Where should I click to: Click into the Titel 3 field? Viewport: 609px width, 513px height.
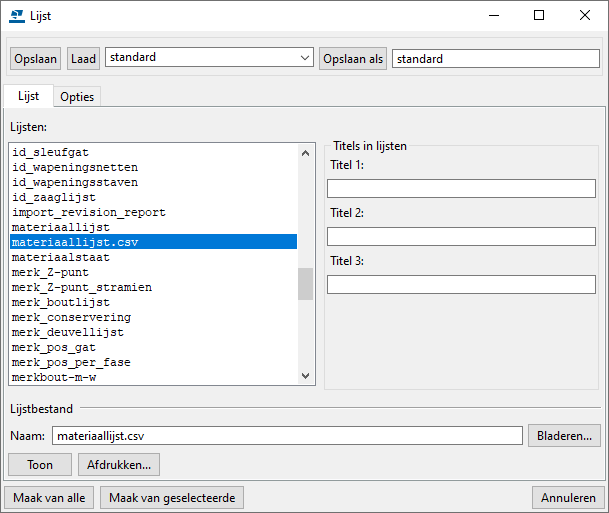[461, 285]
